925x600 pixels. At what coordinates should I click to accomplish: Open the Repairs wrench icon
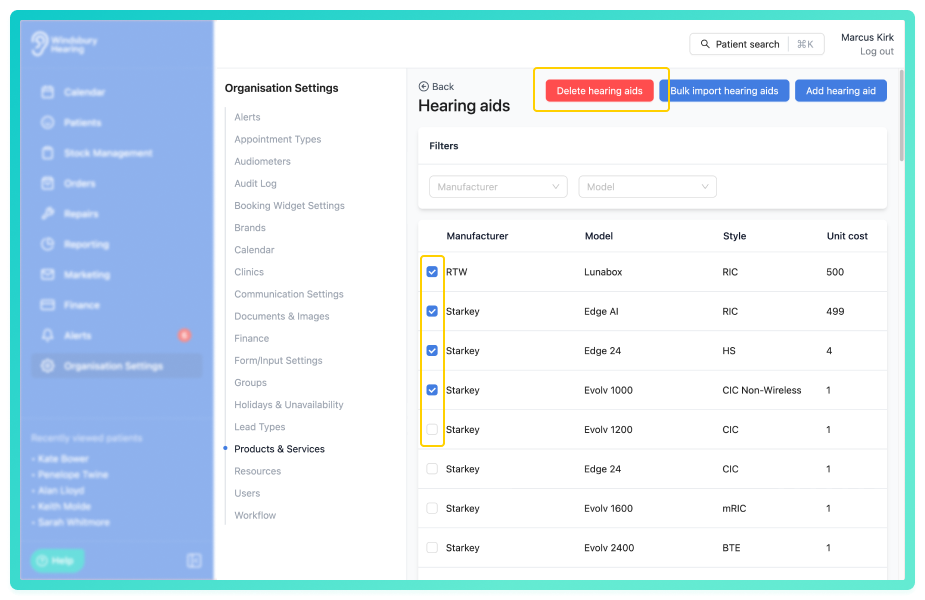48,214
